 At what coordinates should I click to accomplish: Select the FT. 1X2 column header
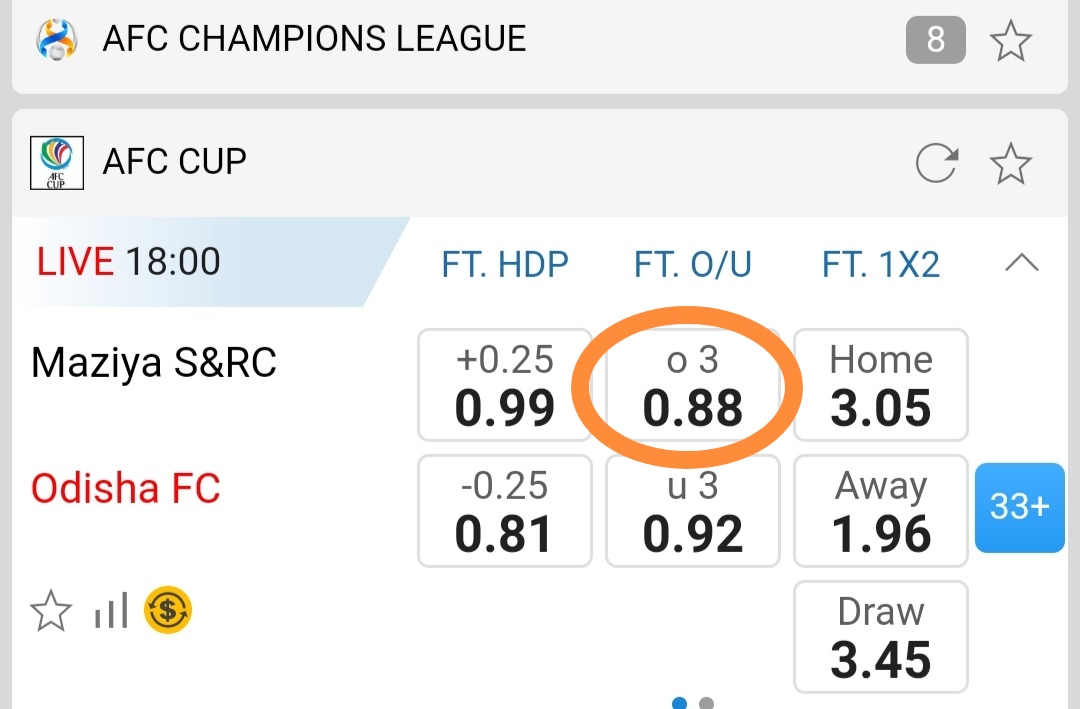(880, 265)
